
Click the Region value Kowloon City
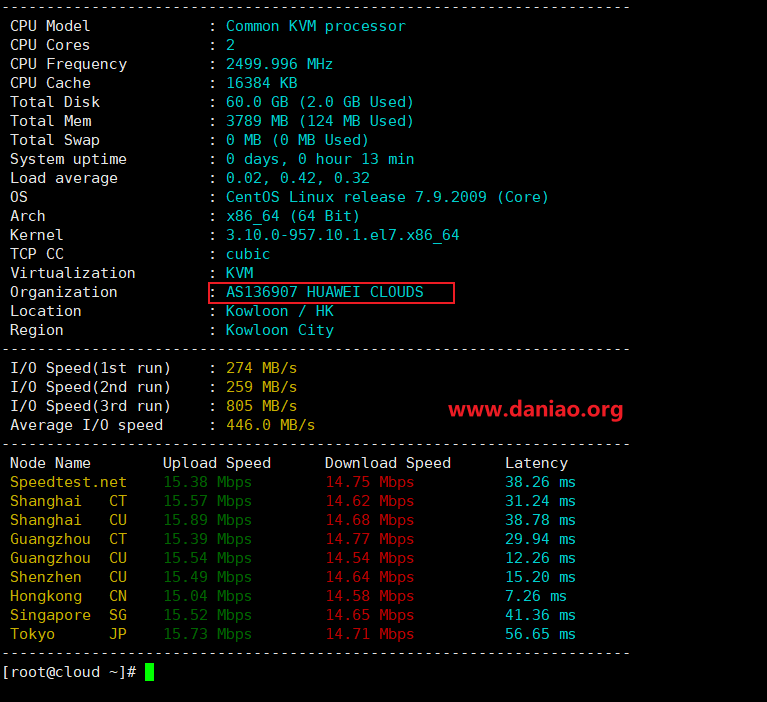pos(280,330)
